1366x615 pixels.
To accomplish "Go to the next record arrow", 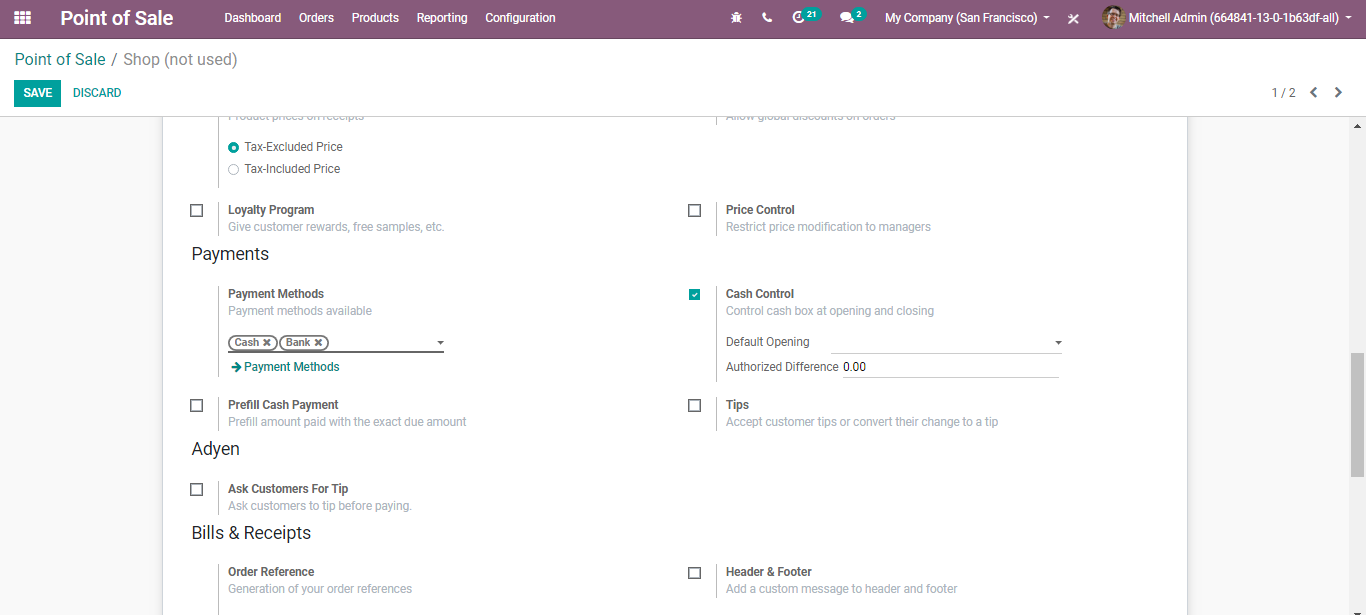I will 1338,93.
